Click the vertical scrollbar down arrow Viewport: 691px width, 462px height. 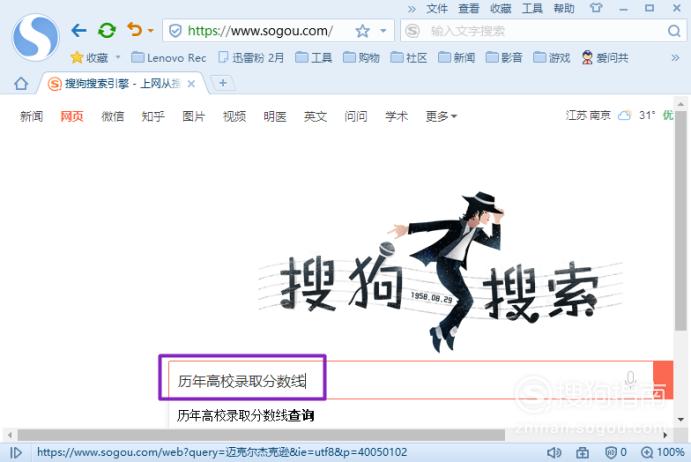click(x=681, y=419)
